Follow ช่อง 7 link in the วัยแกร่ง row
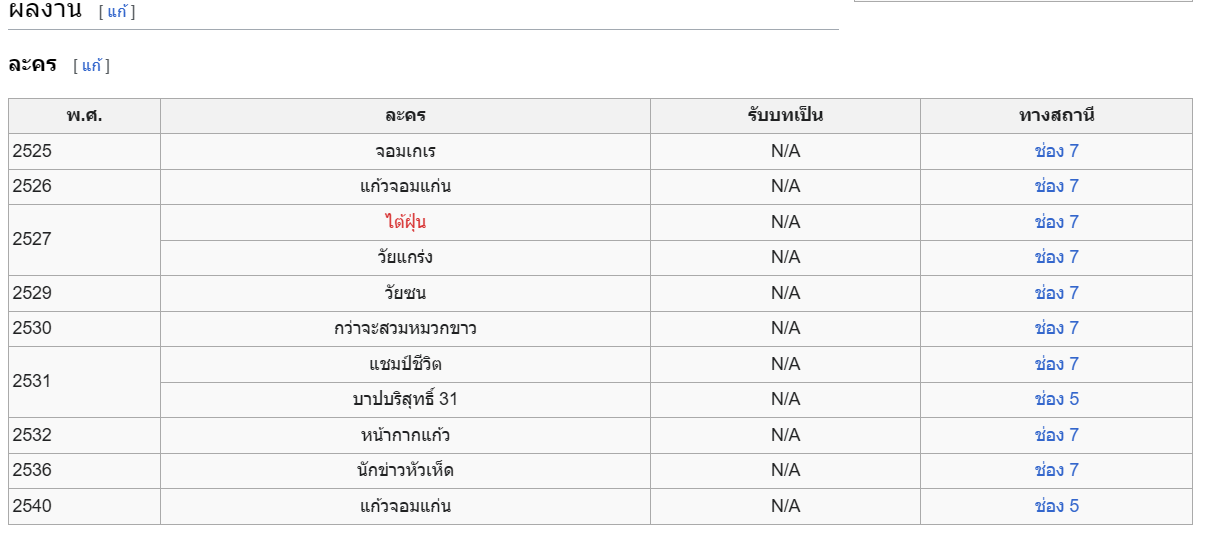The width and height of the screenshot is (1206, 537). click(x=1056, y=257)
